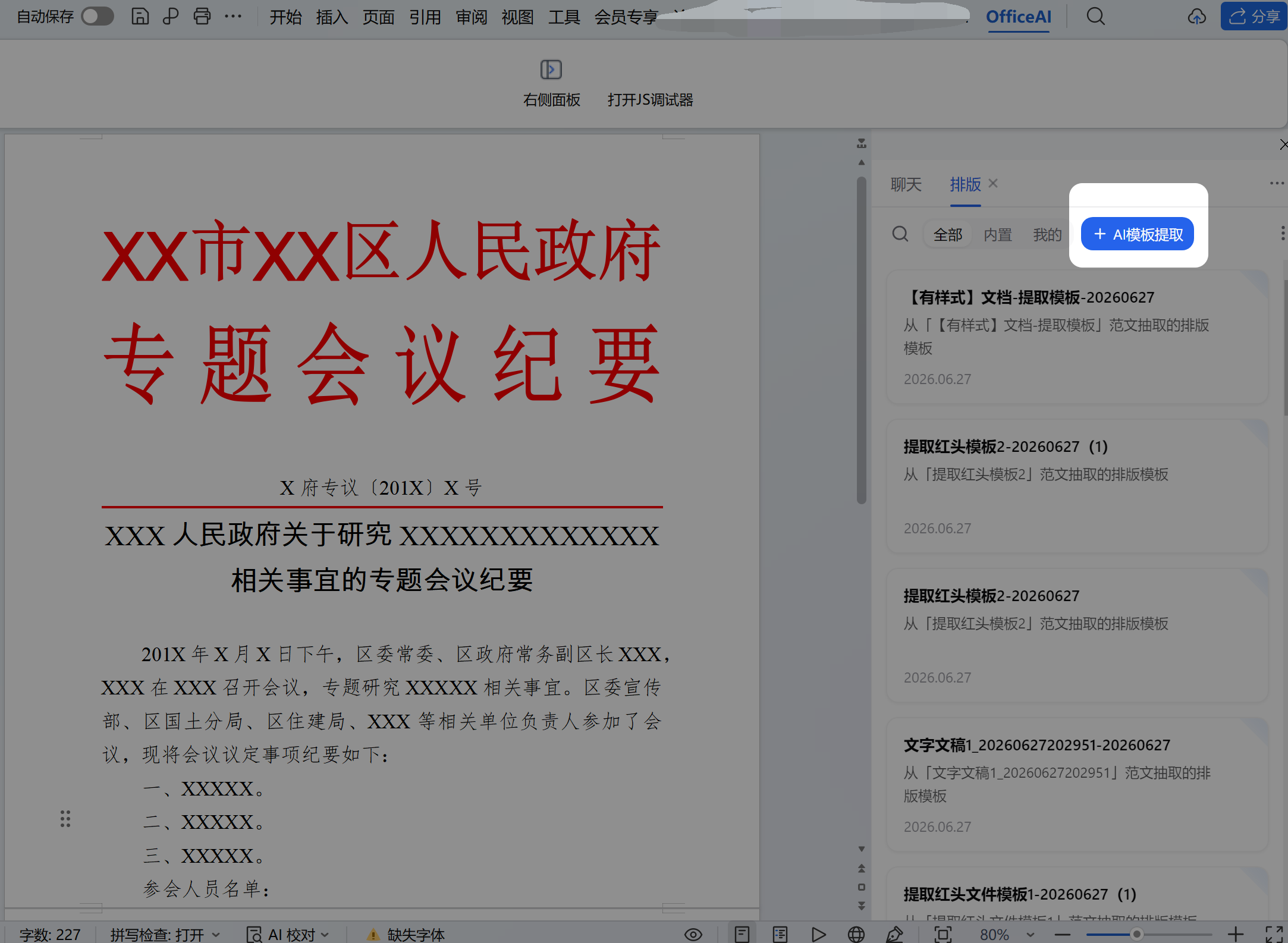Open the 提取红头模板2-20260627 (1) template card
This screenshot has height=943, width=1288.
[x=1077, y=486]
